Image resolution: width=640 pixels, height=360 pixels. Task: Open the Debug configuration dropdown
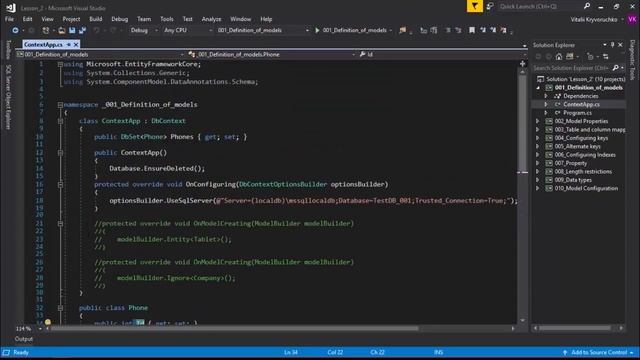(x=144, y=30)
